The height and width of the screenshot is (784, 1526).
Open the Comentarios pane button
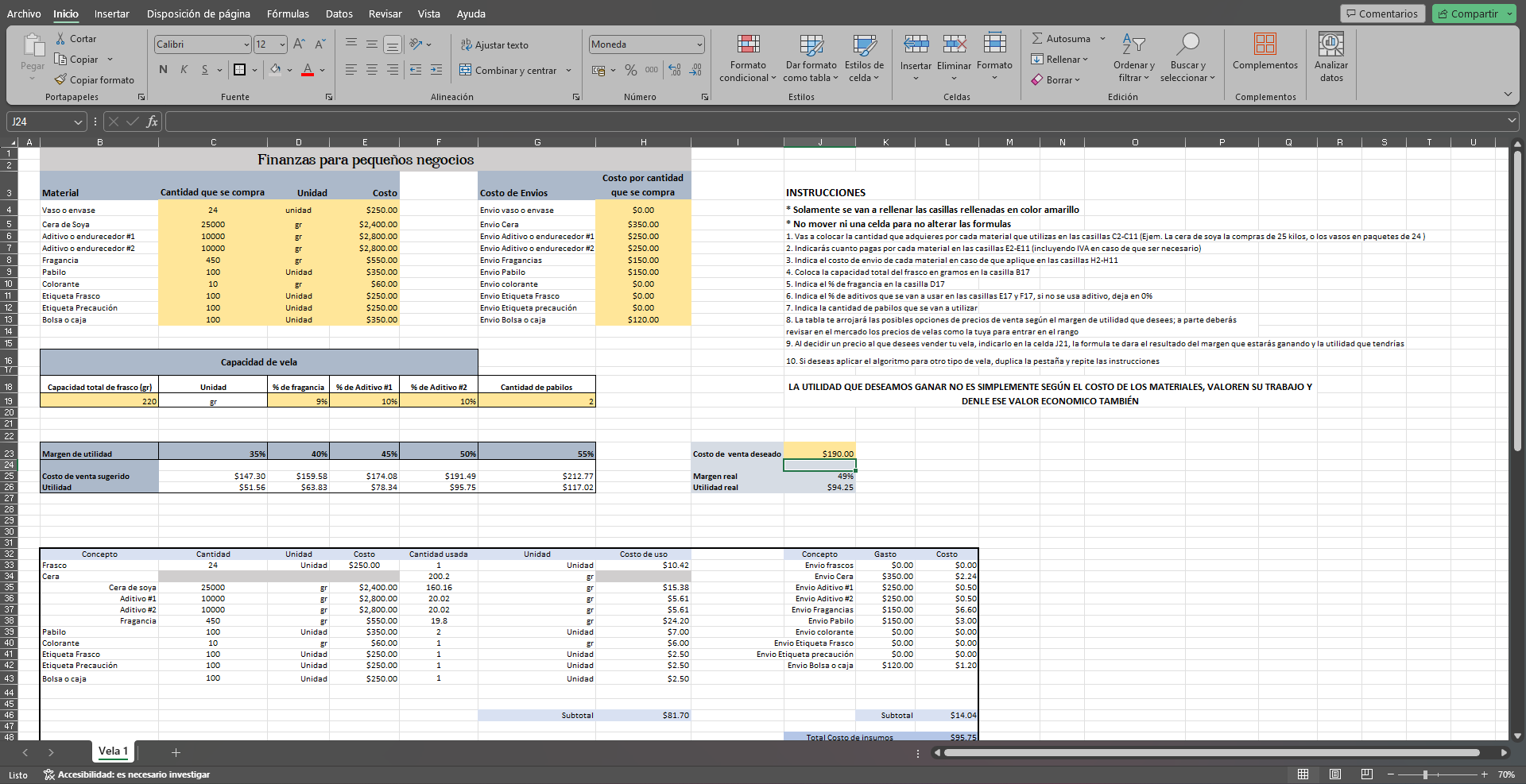tap(1381, 14)
